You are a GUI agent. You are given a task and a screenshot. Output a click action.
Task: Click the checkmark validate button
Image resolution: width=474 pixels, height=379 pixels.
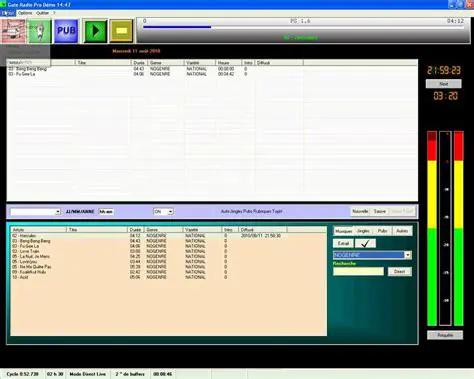click(365, 243)
